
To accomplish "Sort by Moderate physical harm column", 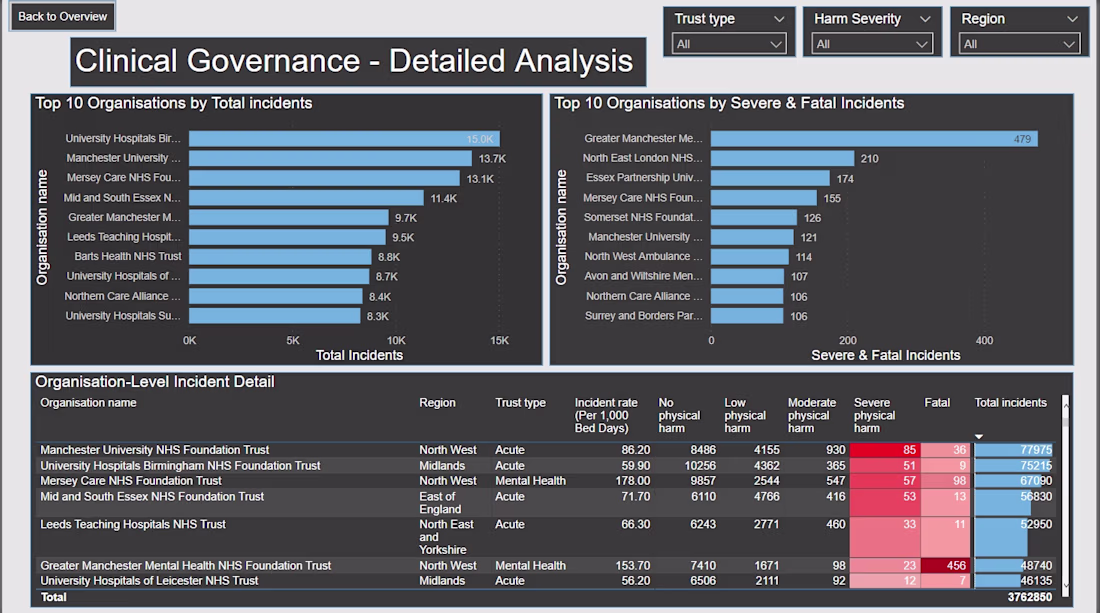I will click(812, 415).
